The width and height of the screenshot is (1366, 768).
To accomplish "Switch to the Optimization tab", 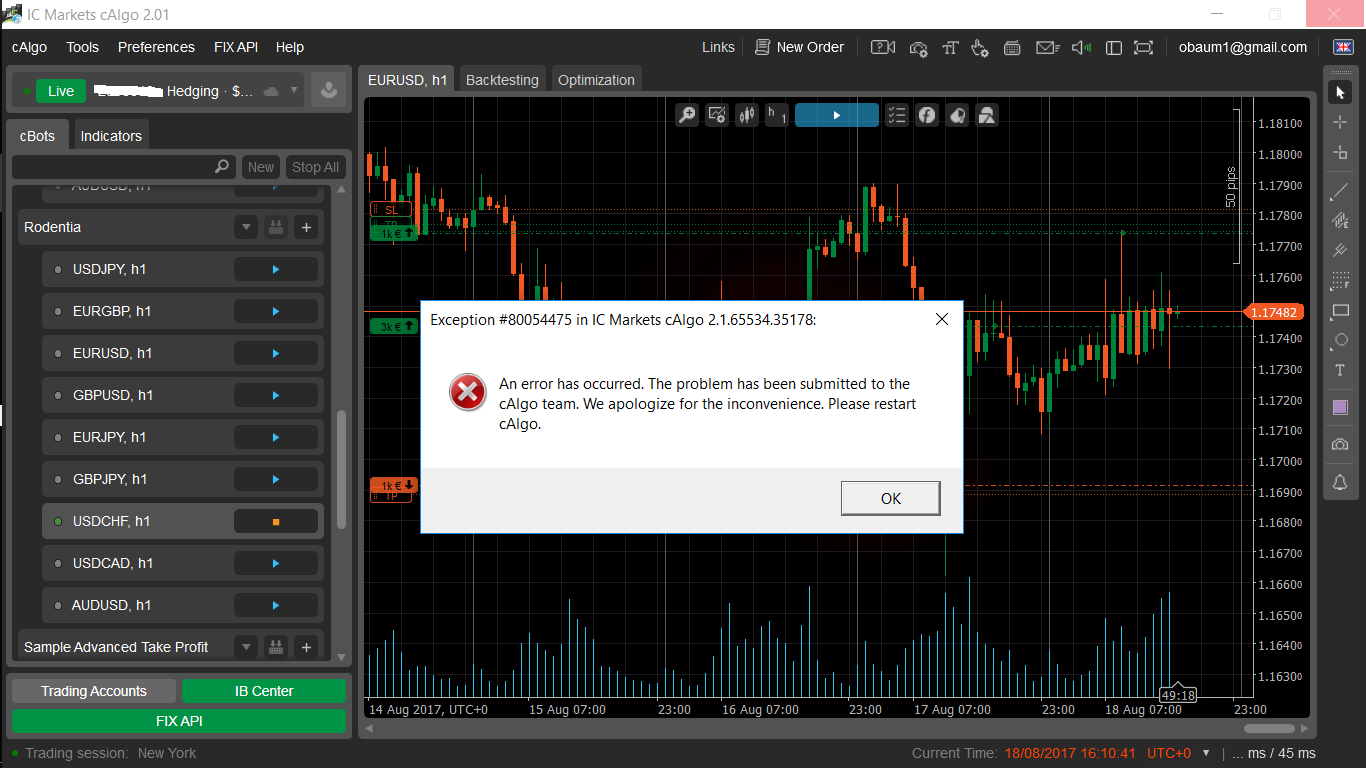I will pos(596,80).
